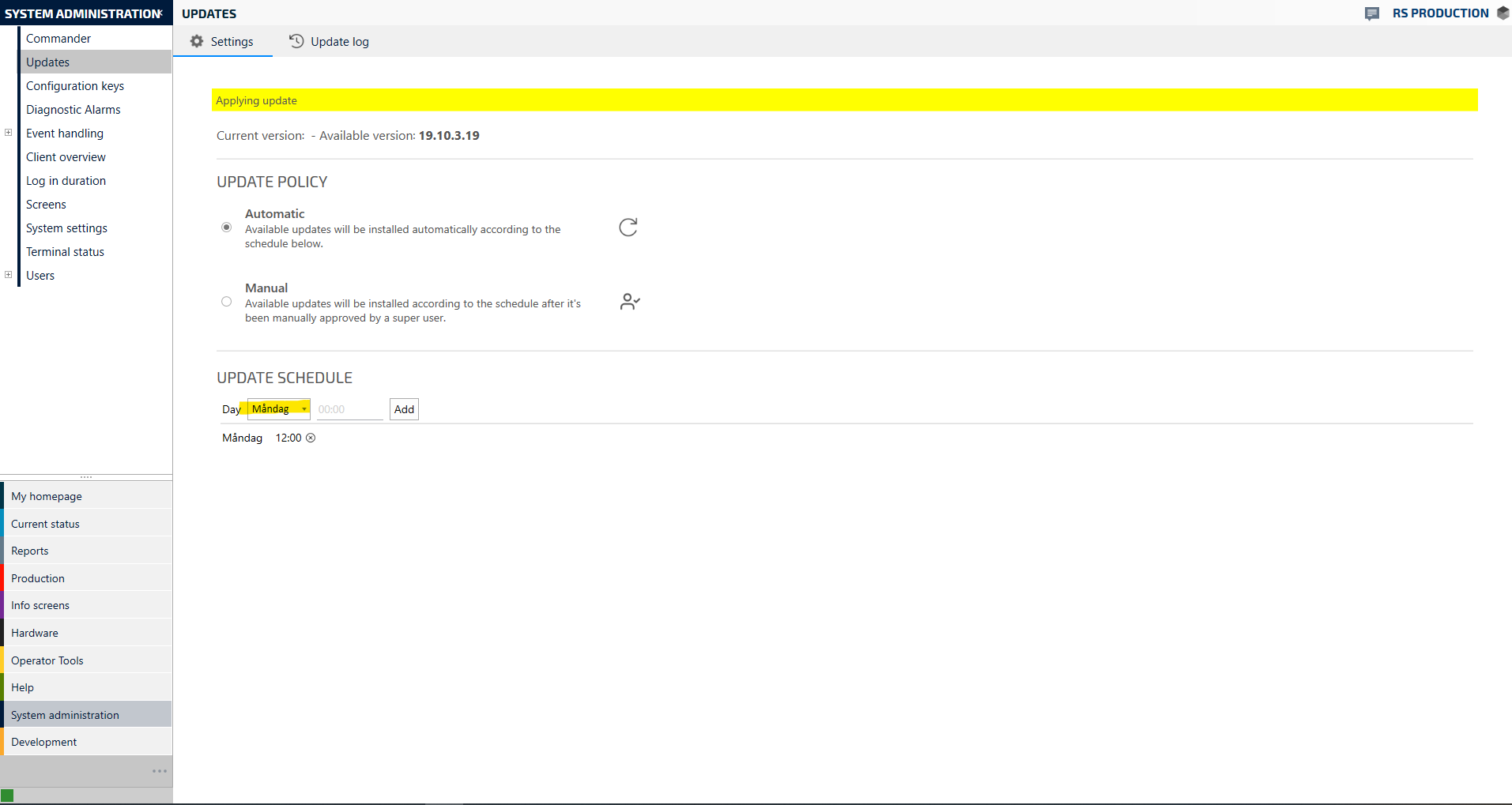
Task: Go to the Production section
Action: (x=38, y=578)
